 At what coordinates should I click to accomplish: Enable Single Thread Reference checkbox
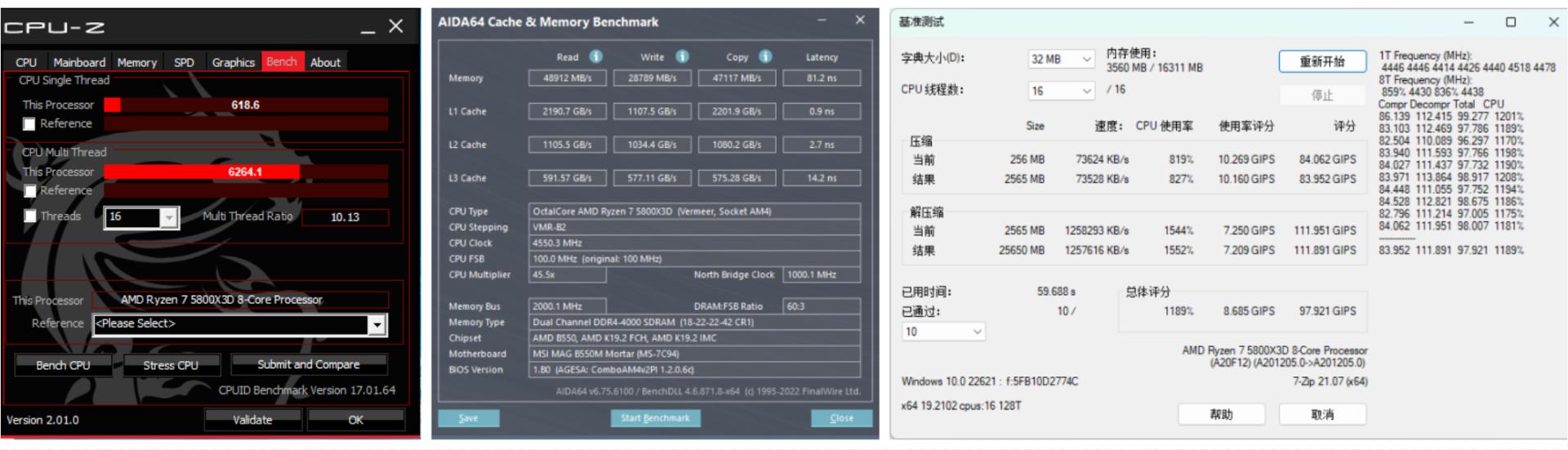click(x=29, y=124)
